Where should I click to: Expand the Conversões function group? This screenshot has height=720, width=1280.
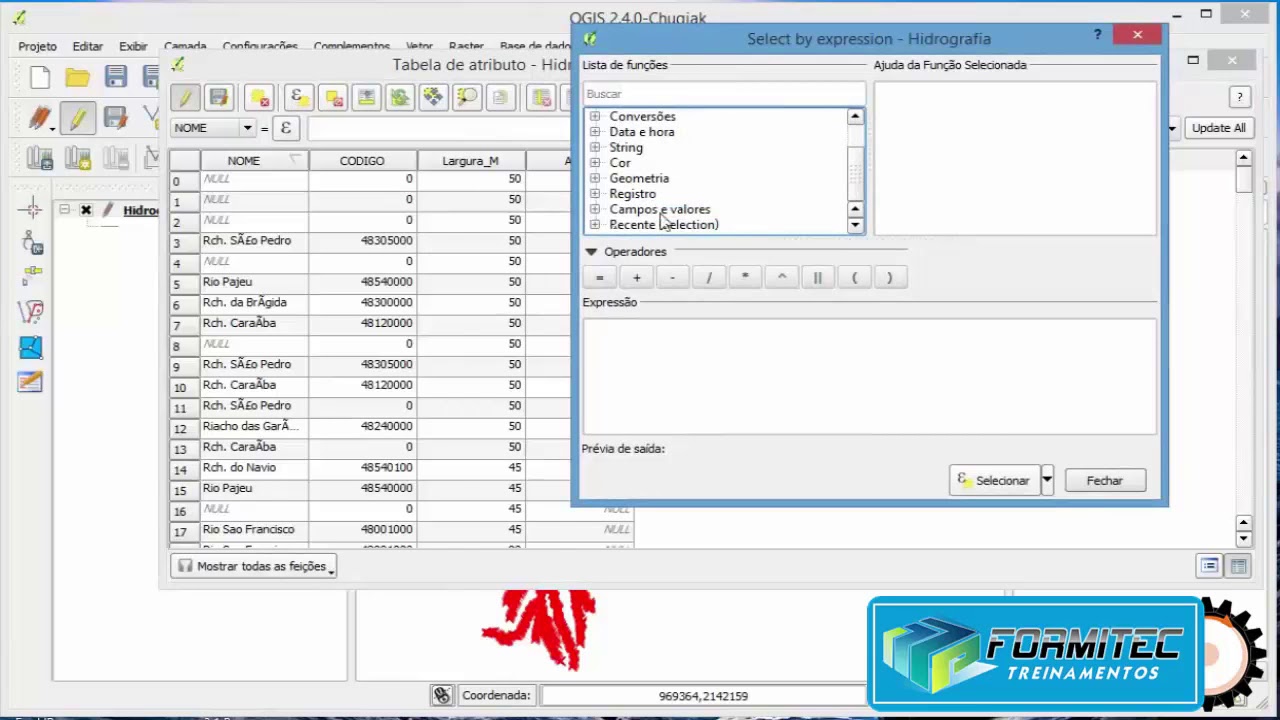click(x=595, y=116)
